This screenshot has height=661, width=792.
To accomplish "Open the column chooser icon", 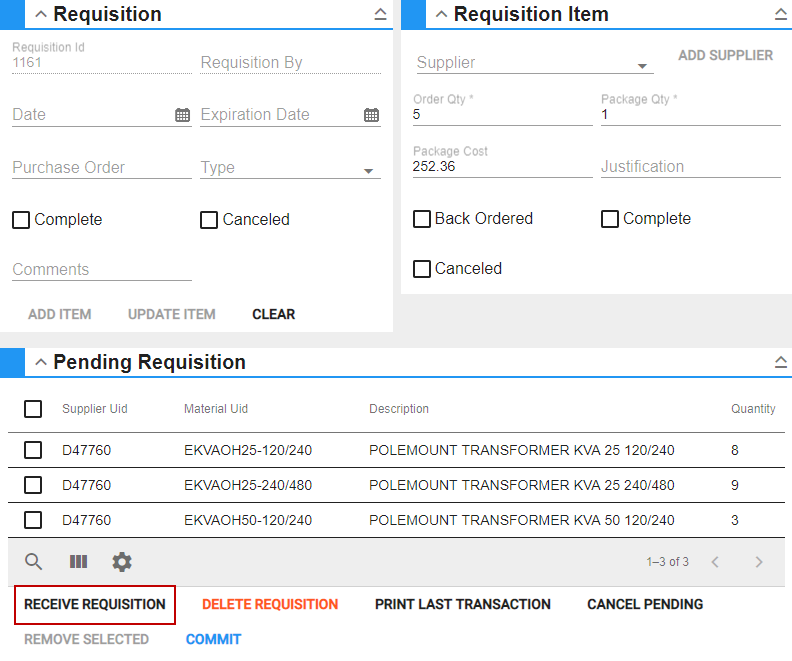I will pos(78,562).
